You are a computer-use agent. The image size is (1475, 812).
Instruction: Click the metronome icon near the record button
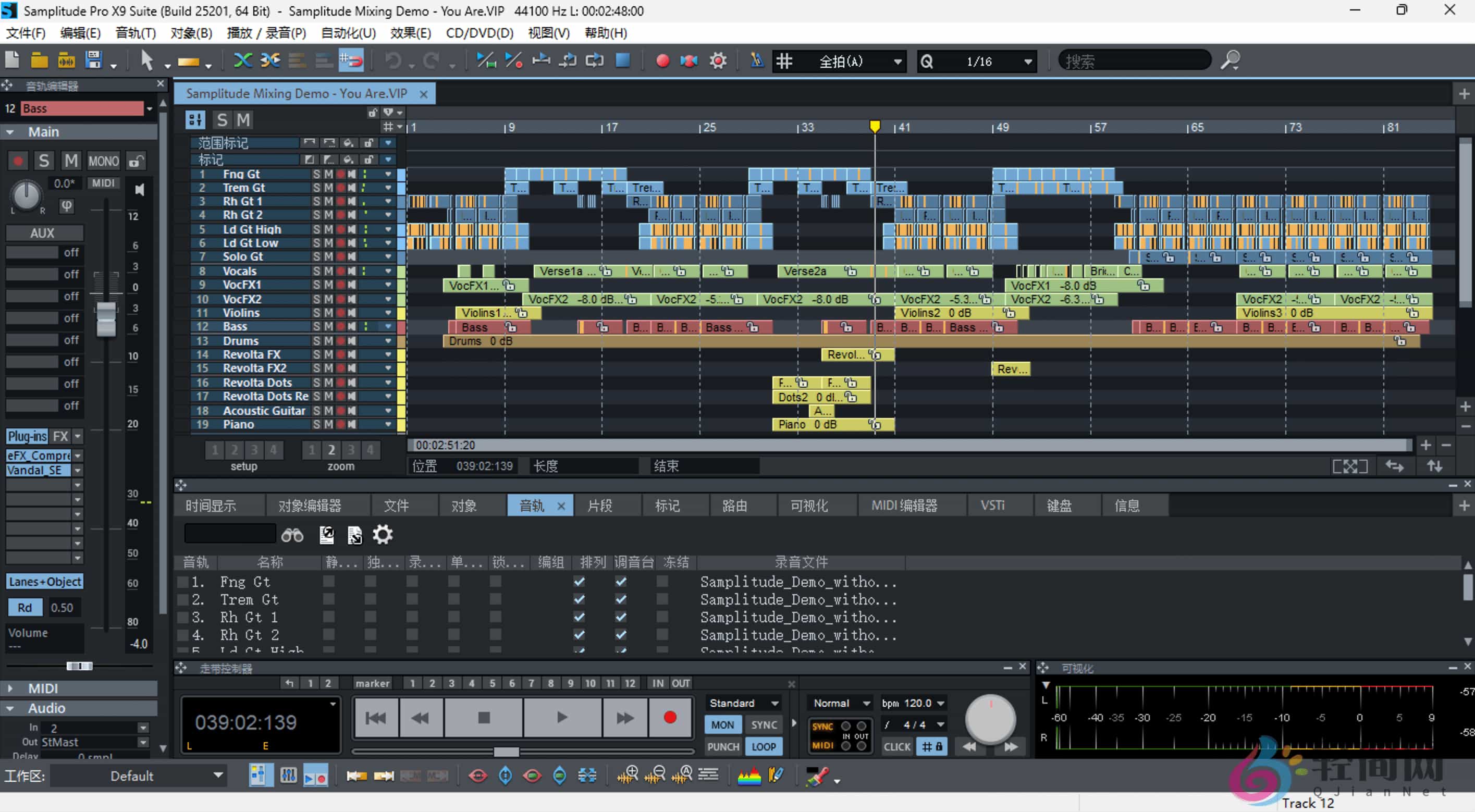pos(756,60)
